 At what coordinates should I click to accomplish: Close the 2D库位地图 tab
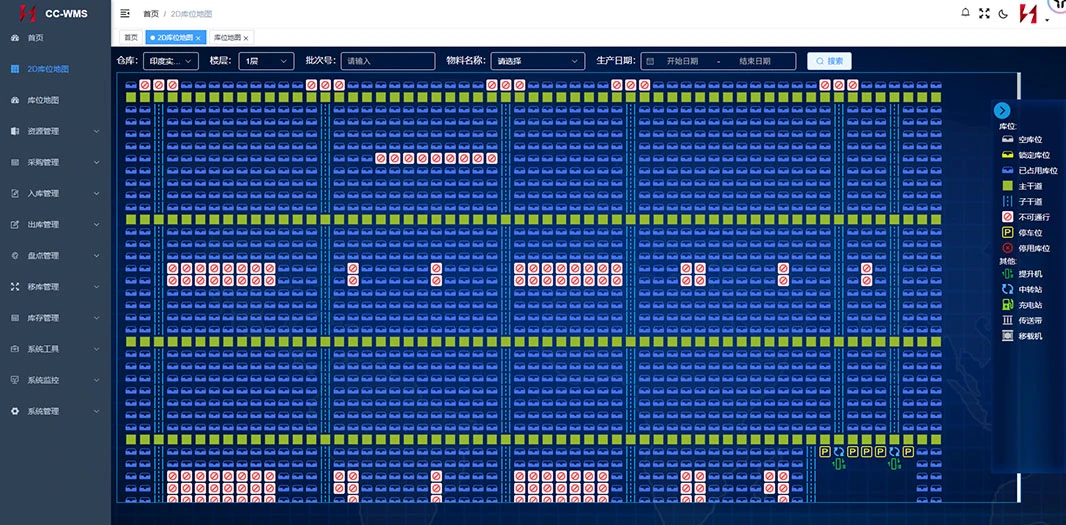point(198,38)
